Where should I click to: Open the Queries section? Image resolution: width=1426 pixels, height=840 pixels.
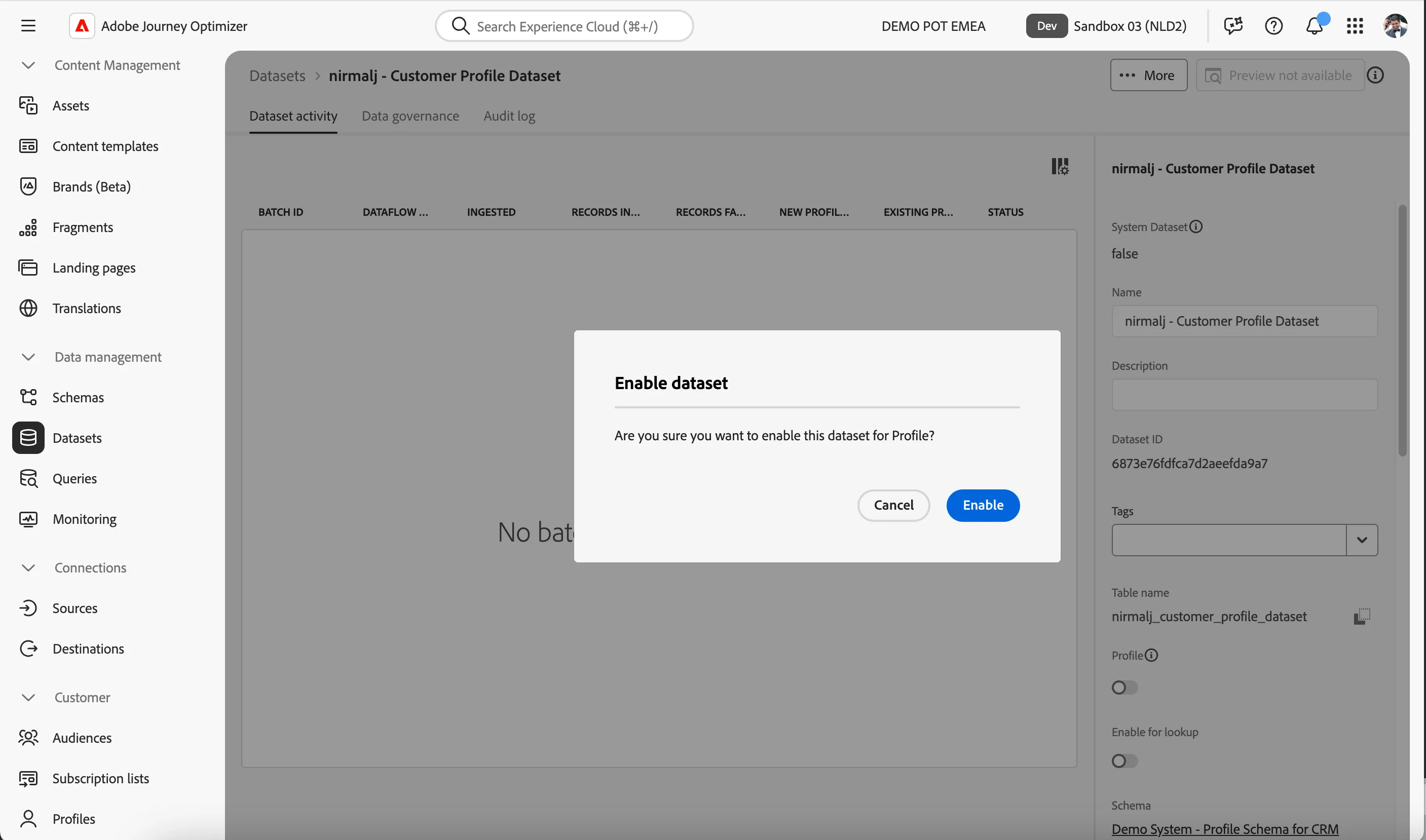coord(74,479)
